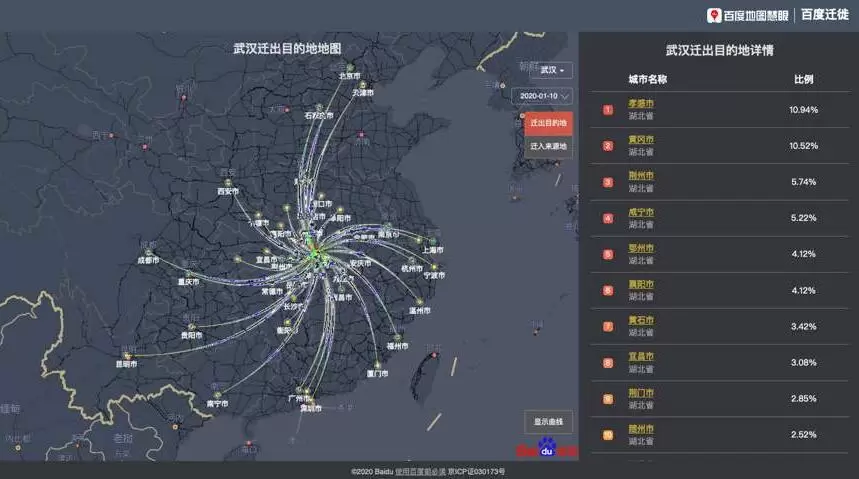Follow the 使用百度前必读 footer link
Viewport: 859px width, 479px height.
point(417,471)
